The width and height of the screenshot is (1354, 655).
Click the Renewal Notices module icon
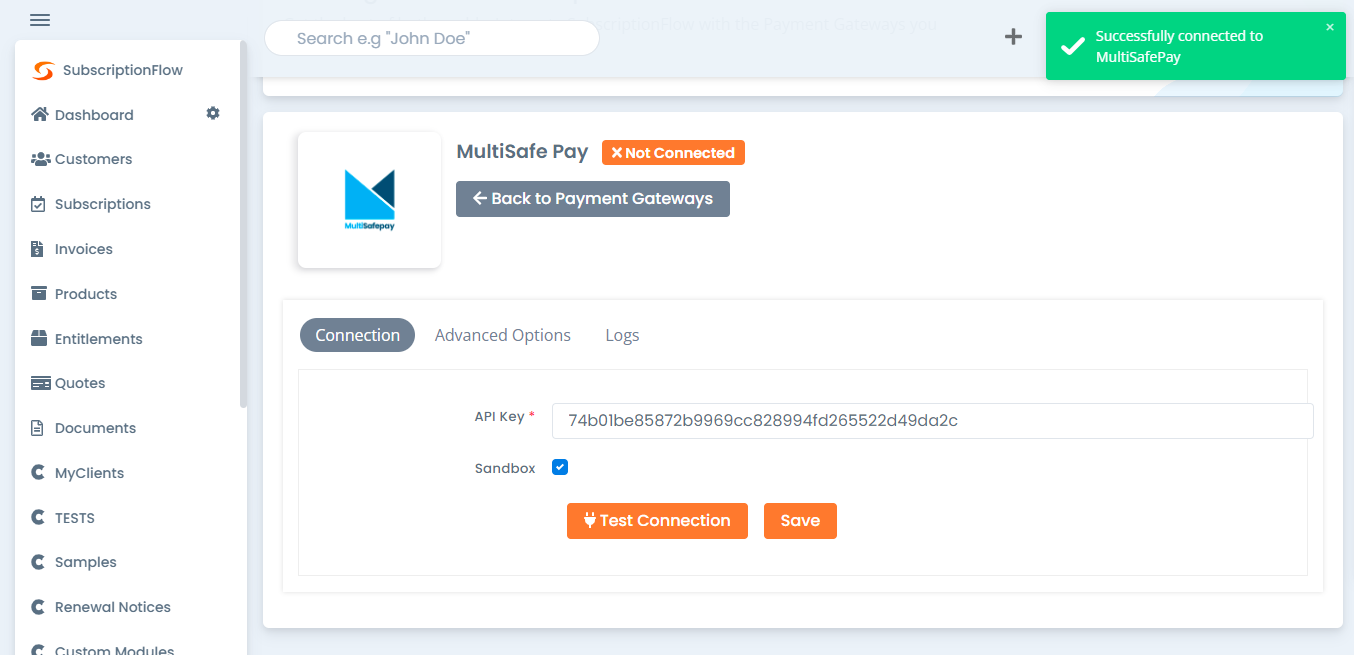pos(39,607)
